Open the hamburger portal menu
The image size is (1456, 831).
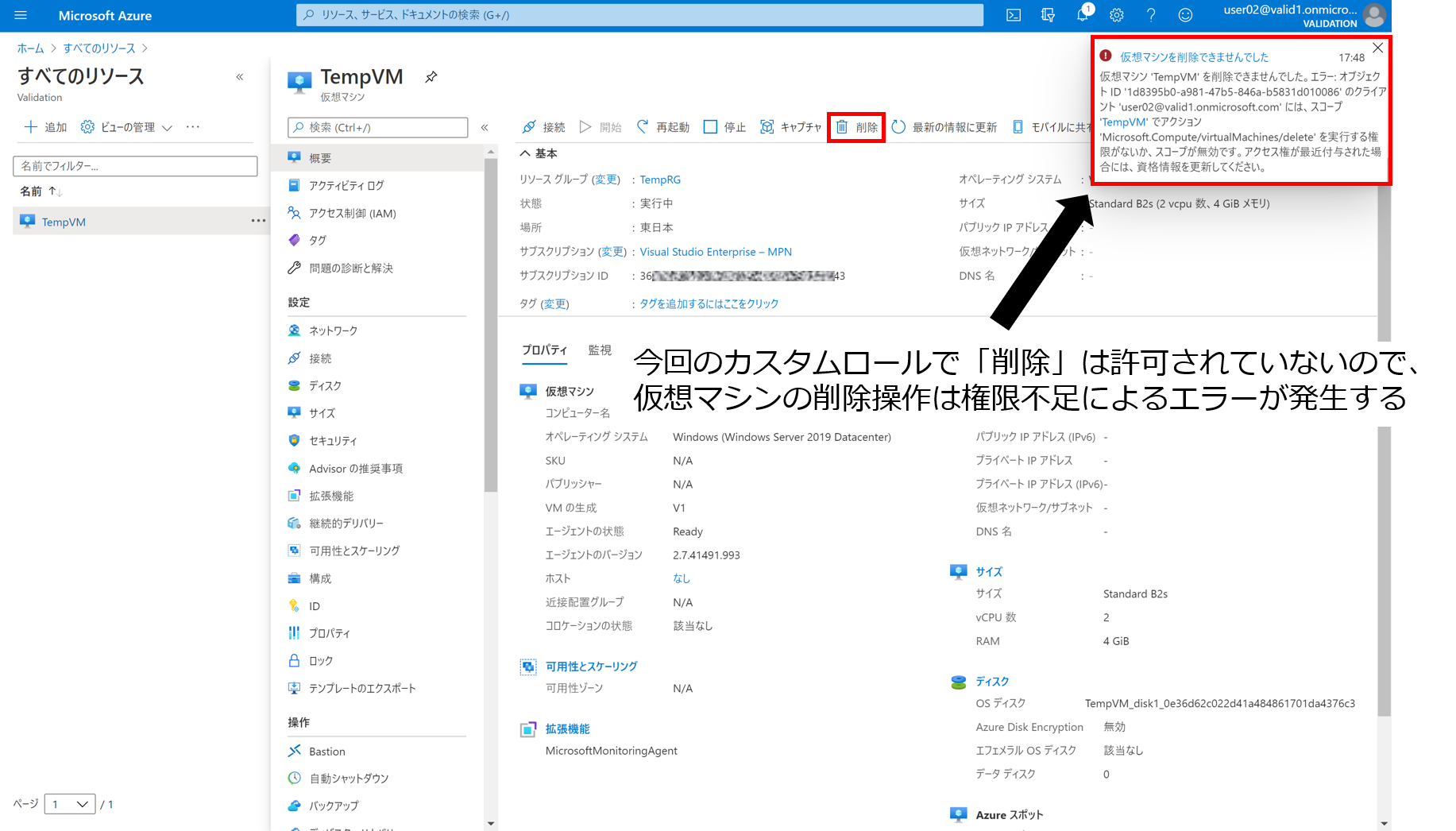[21, 15]
